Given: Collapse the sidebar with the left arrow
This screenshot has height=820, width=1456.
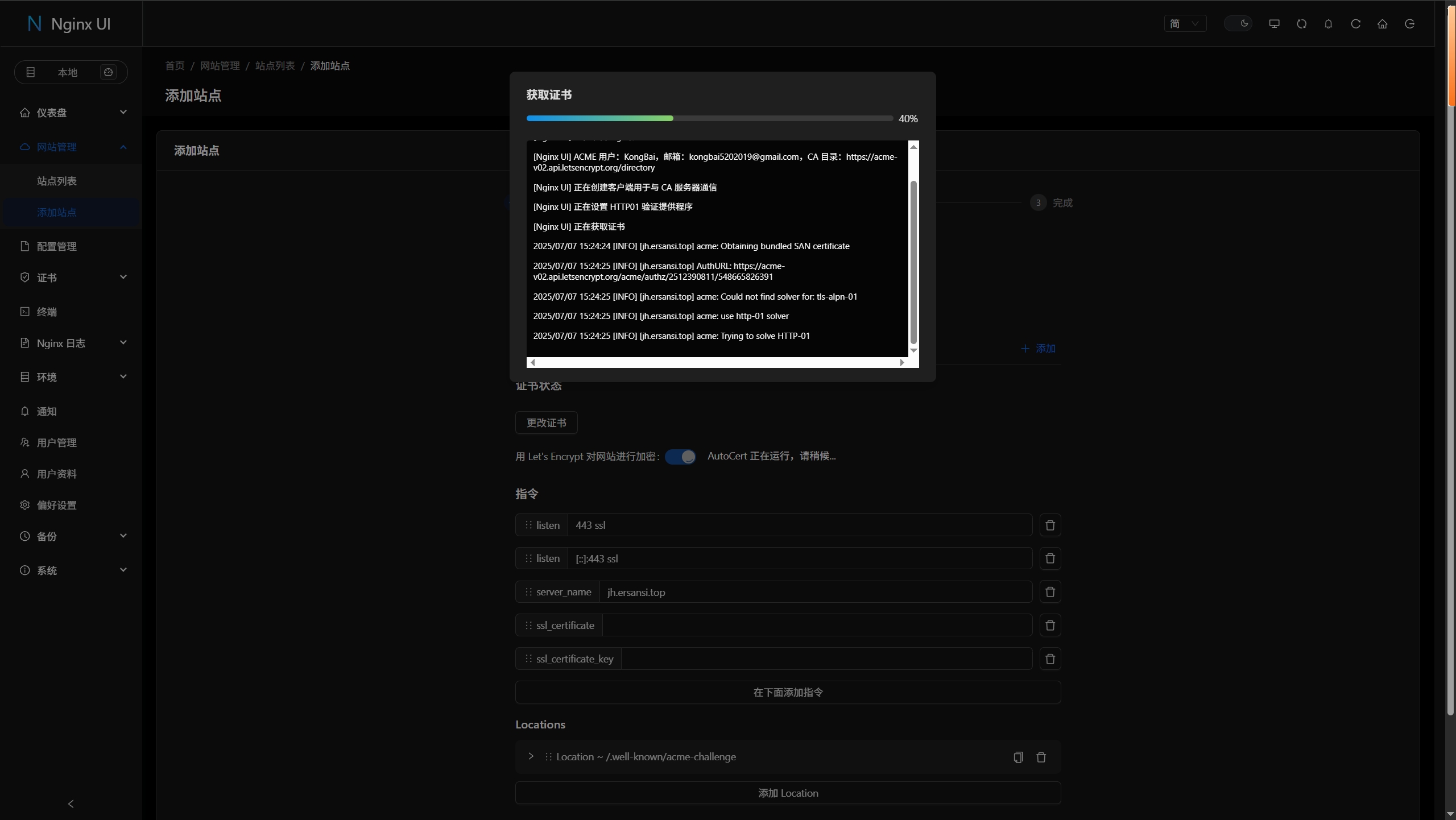Looking at the screenshot, I should (x=71, y=804).
